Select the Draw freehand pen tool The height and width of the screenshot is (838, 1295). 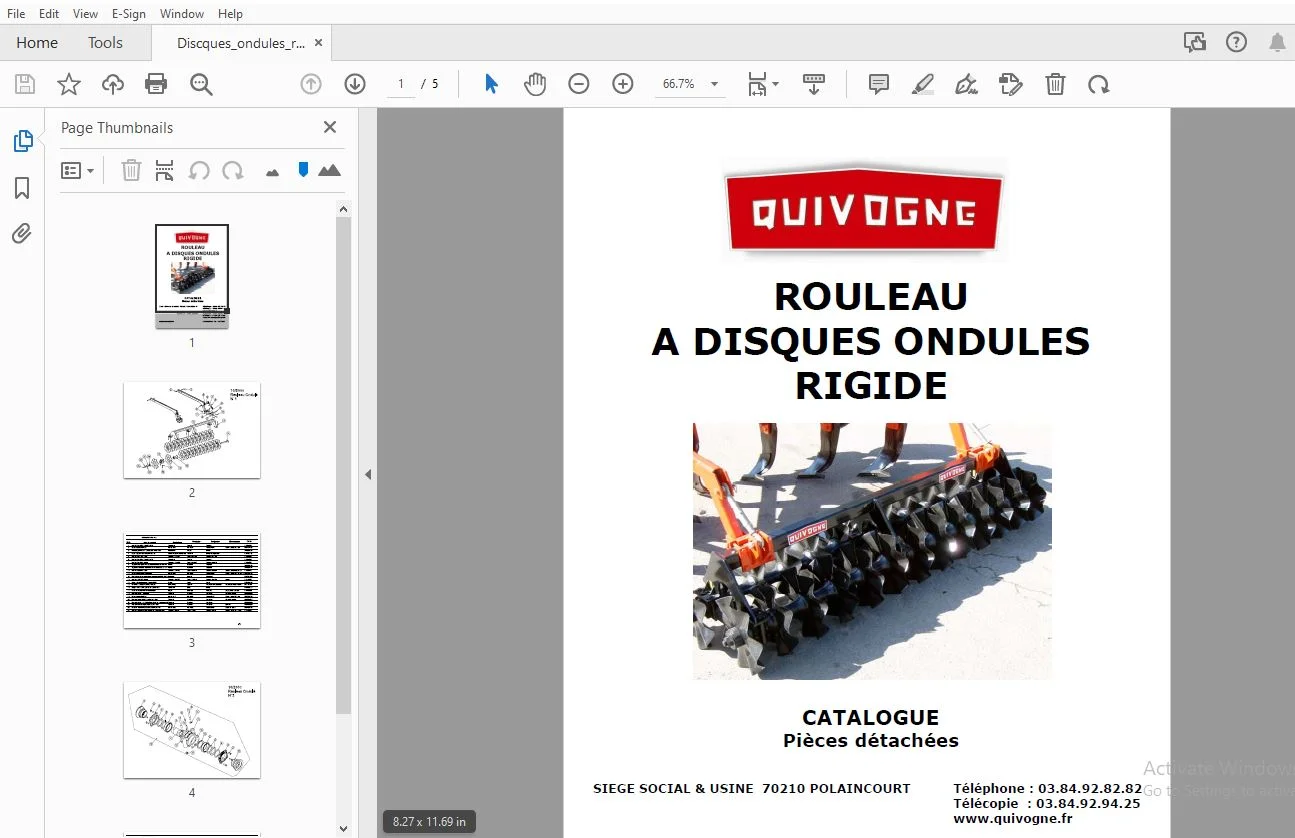pyautogui.click(x=967, y=84)
